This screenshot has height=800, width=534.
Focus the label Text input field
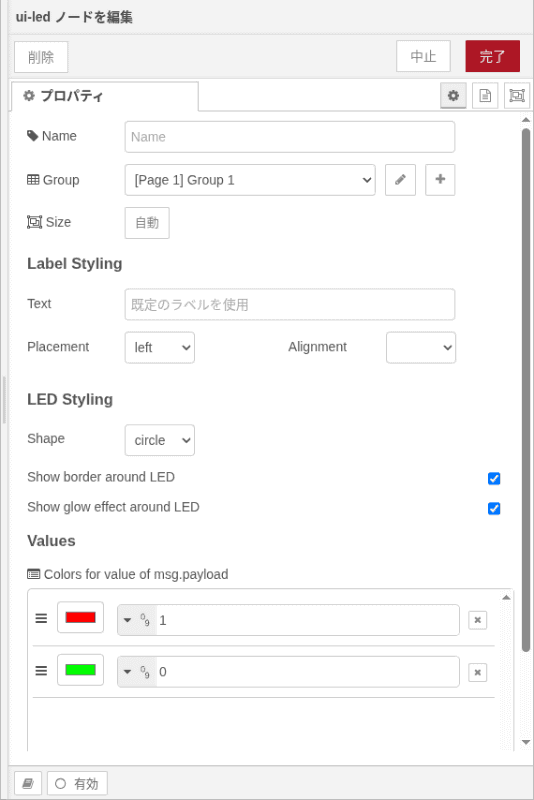coord(290,305)
